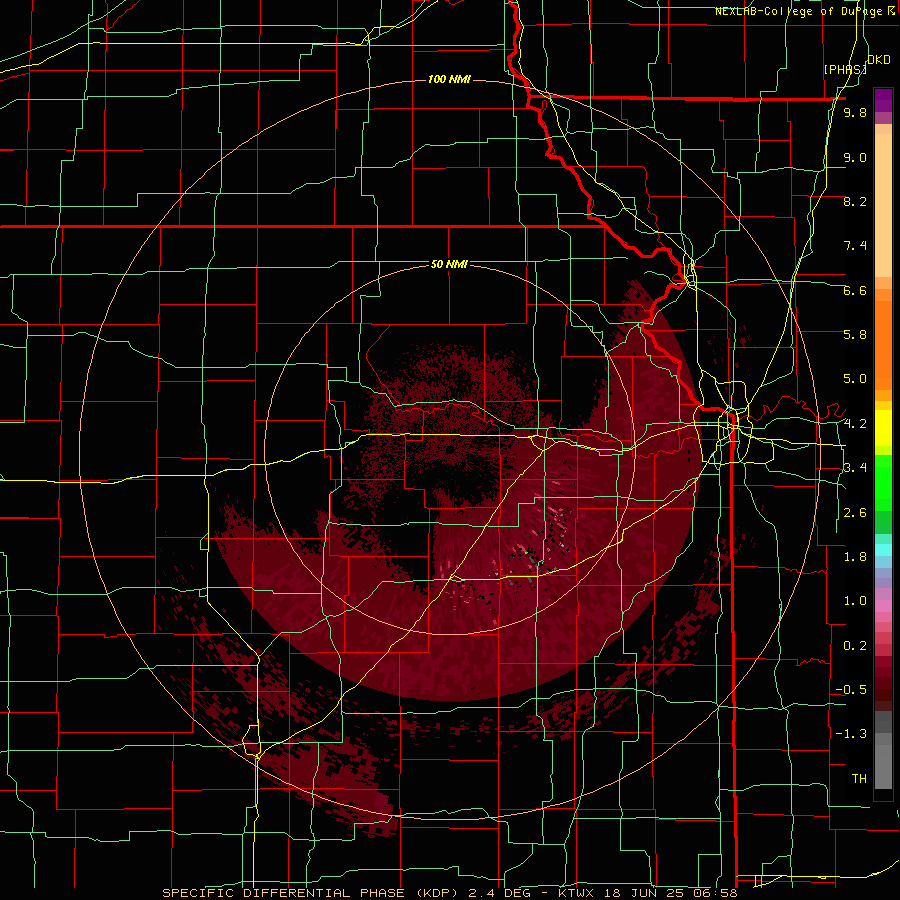Click the 4.2 scale value
This screenshot has width=900, height=900.
855,424
